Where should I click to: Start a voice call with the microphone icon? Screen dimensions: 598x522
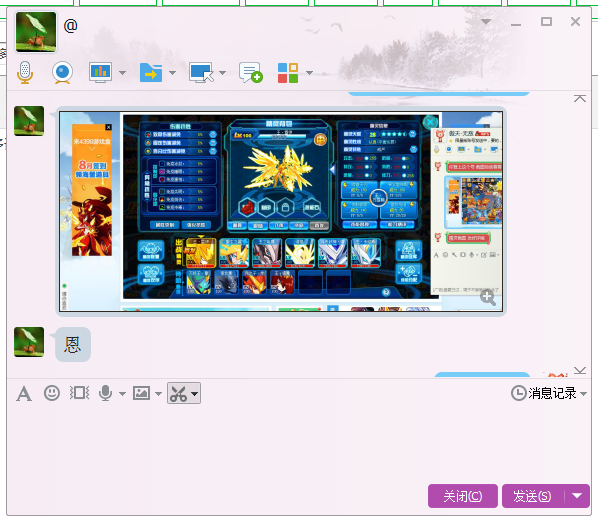[25, 72]
